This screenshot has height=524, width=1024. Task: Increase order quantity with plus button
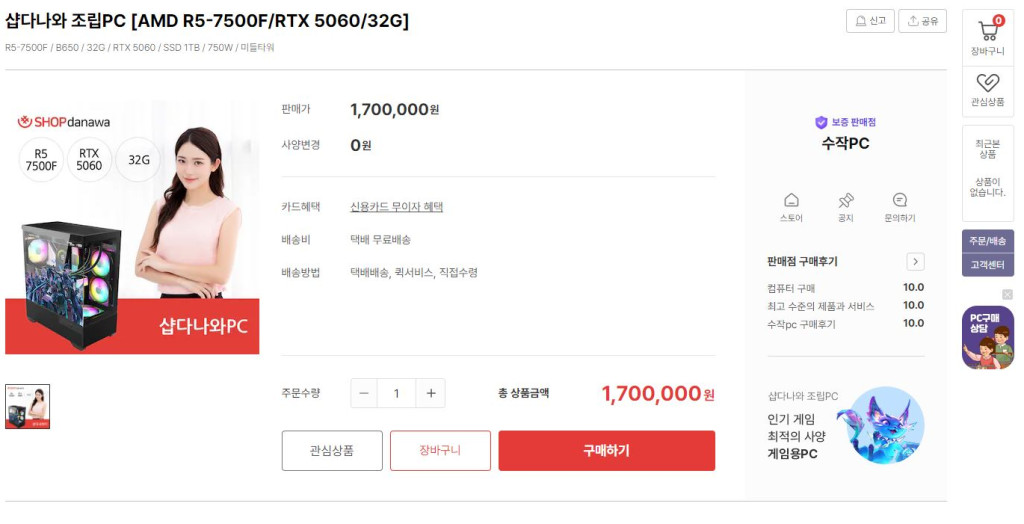click(431, 393)
